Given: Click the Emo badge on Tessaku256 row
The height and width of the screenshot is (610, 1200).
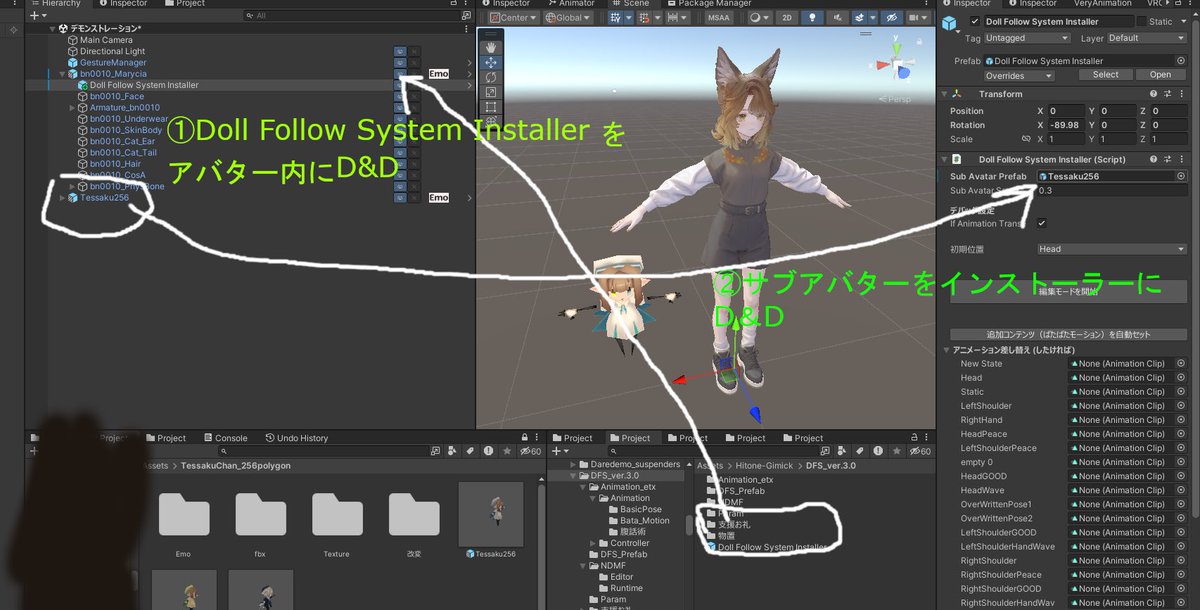Looking at the screenshot, I should coord(438,198).
